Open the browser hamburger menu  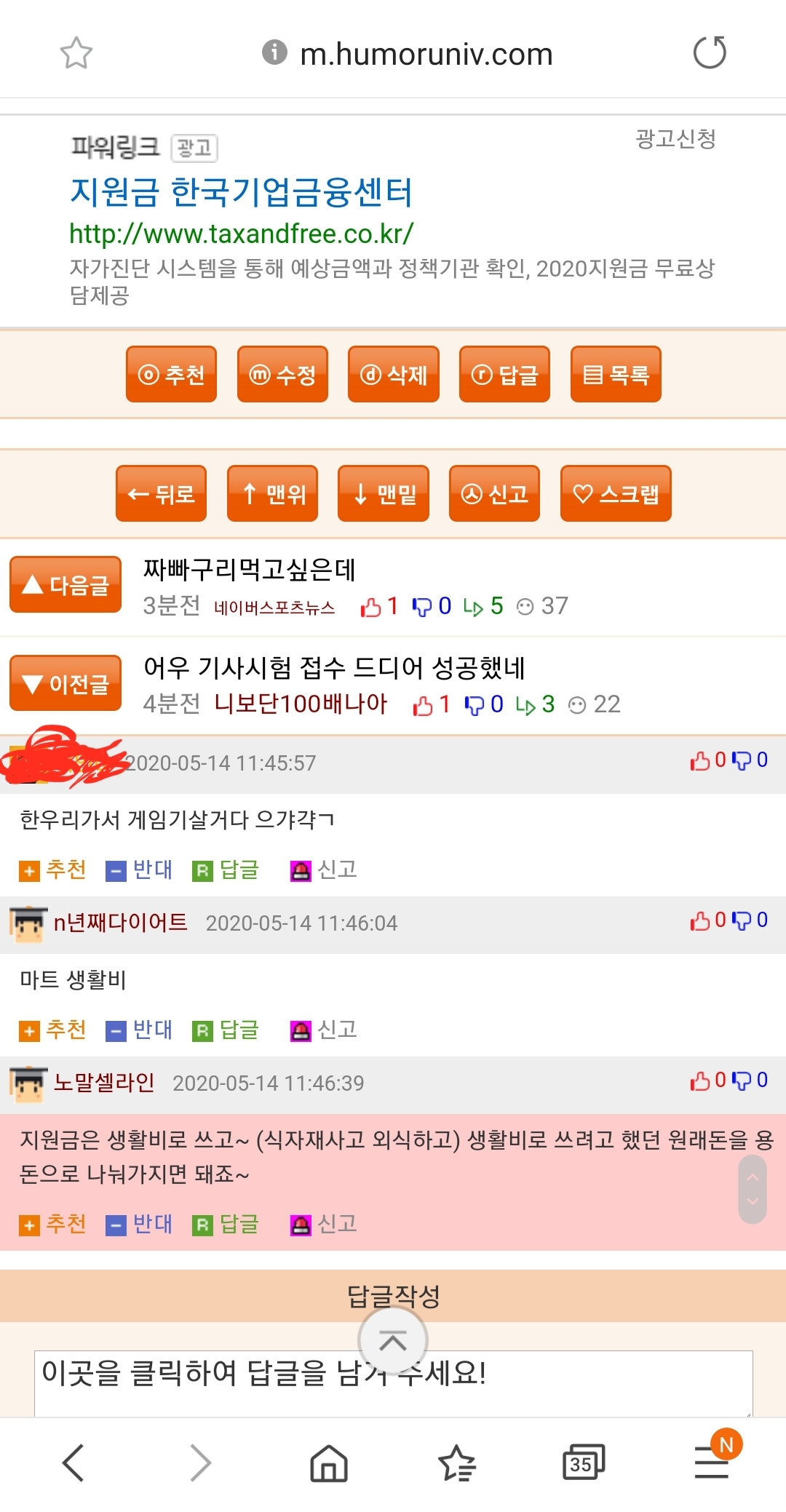click(712, 1463)
